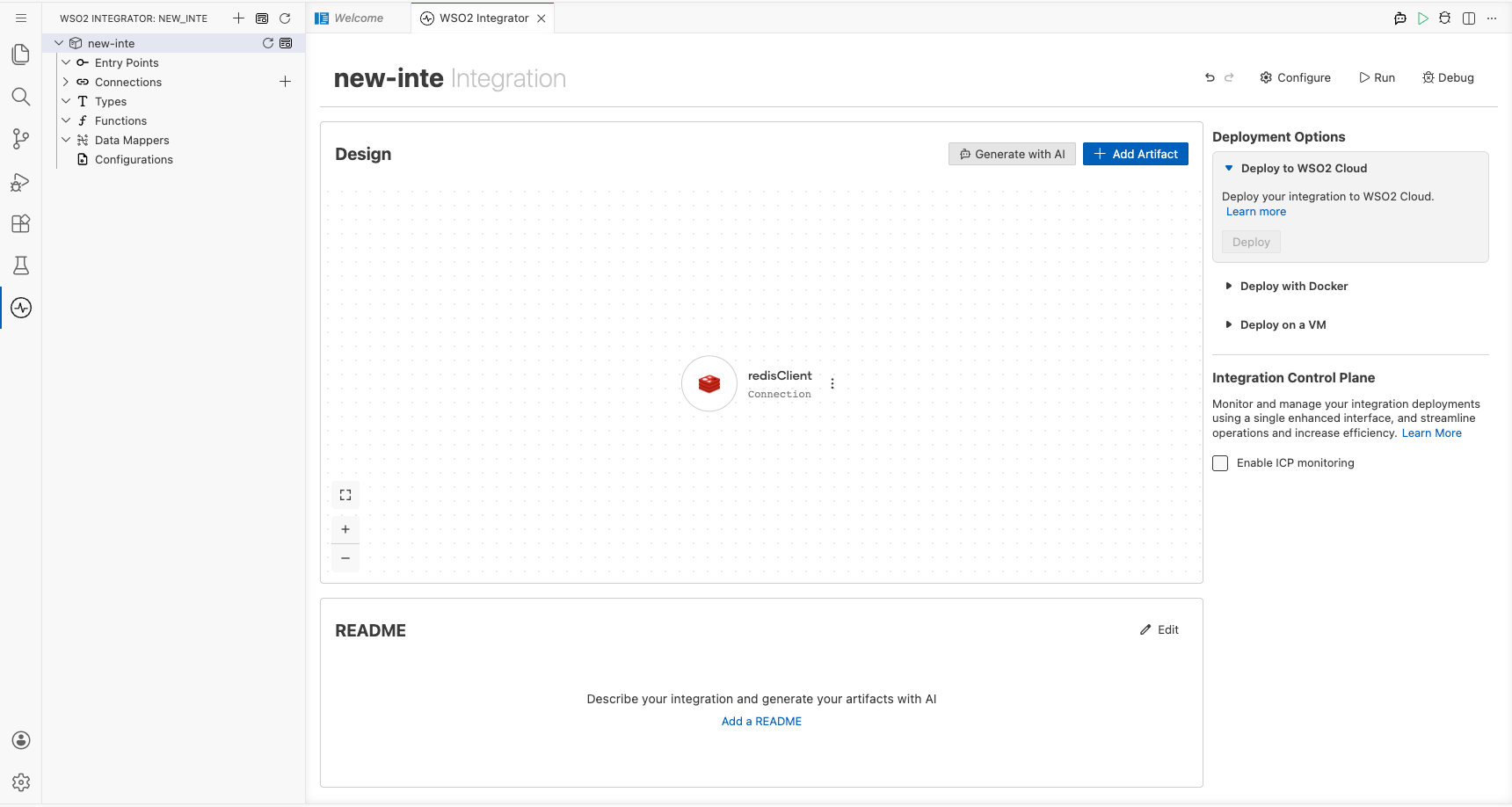The height and width of the screenshot is (807, 1512).
Task: Open the Extensions view
Action: coord(21,223)
